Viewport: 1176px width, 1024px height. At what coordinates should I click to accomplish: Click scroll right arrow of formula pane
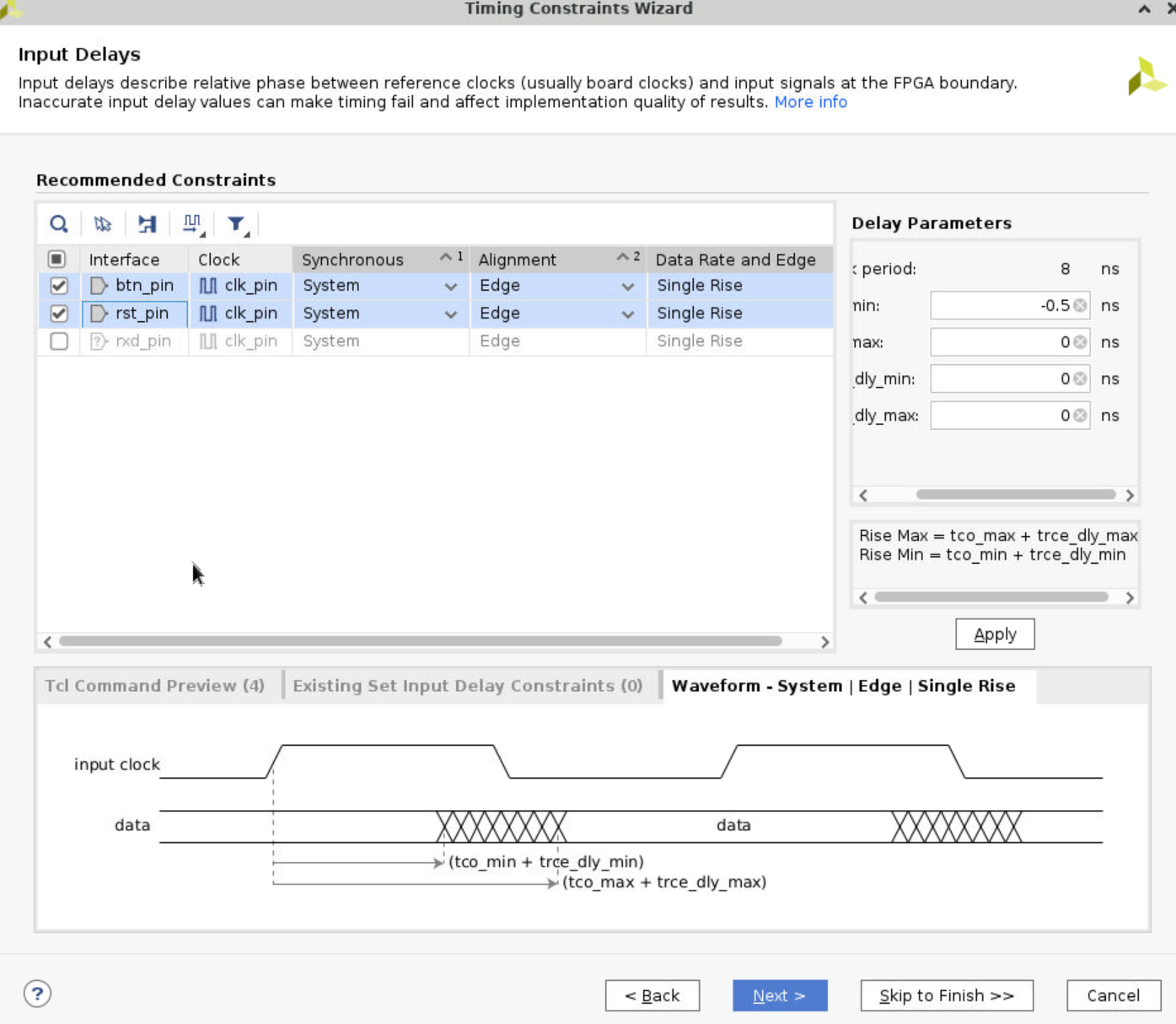1130,598
